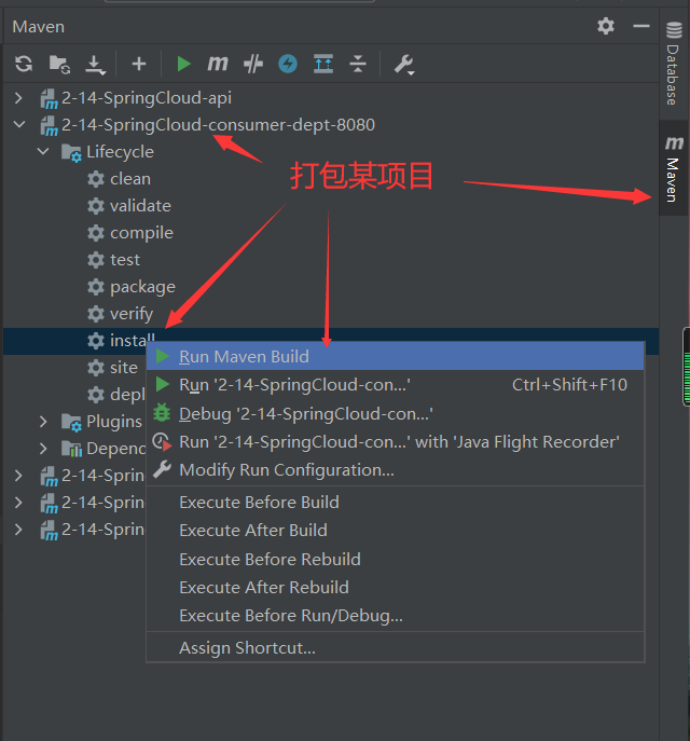Viewport: 690px width, 741px height.
Task: Collapse the Lifecycle folder
Action: 43,152
